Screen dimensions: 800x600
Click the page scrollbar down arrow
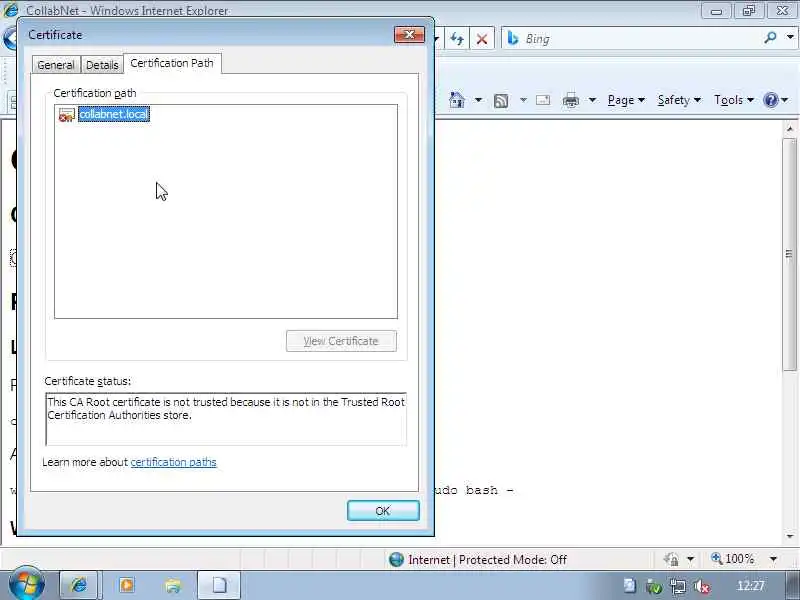[x=790, y=536]
